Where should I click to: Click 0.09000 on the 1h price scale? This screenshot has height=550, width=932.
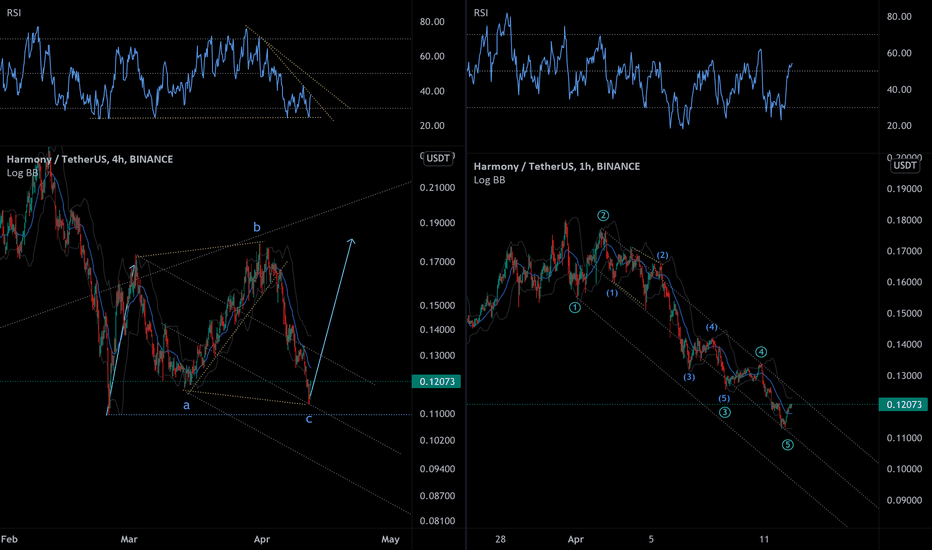coord(904,501)
